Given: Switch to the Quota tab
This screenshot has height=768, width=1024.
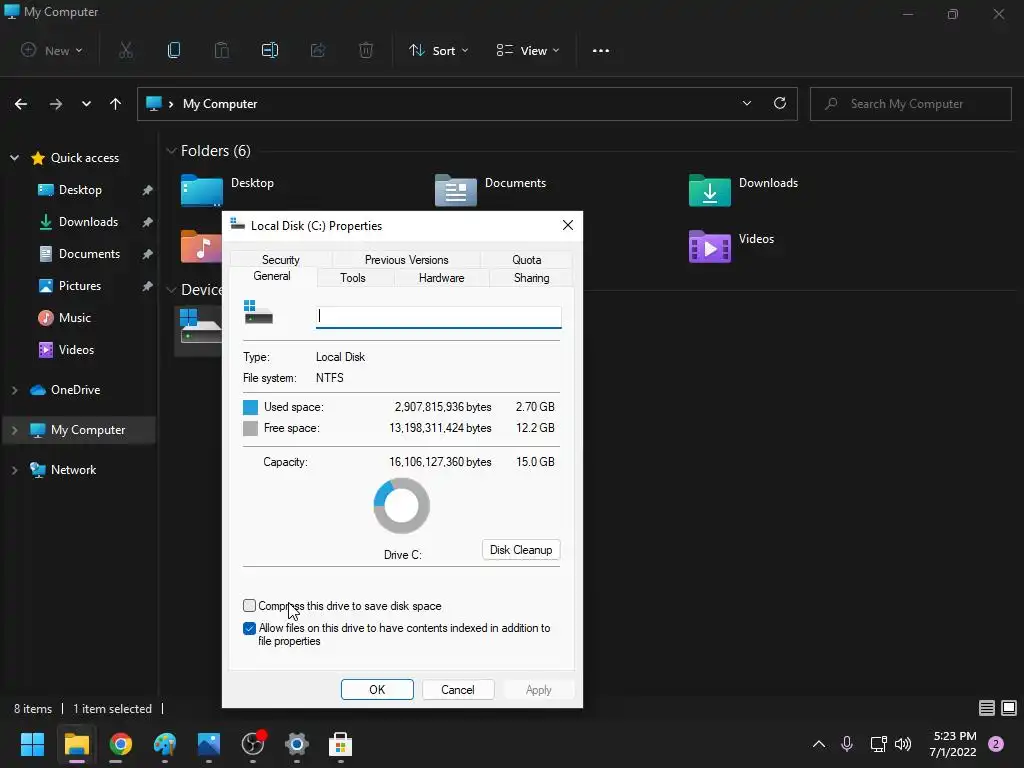Looking at the screenshot, I should pyautogui.click(x=526, y=259).
